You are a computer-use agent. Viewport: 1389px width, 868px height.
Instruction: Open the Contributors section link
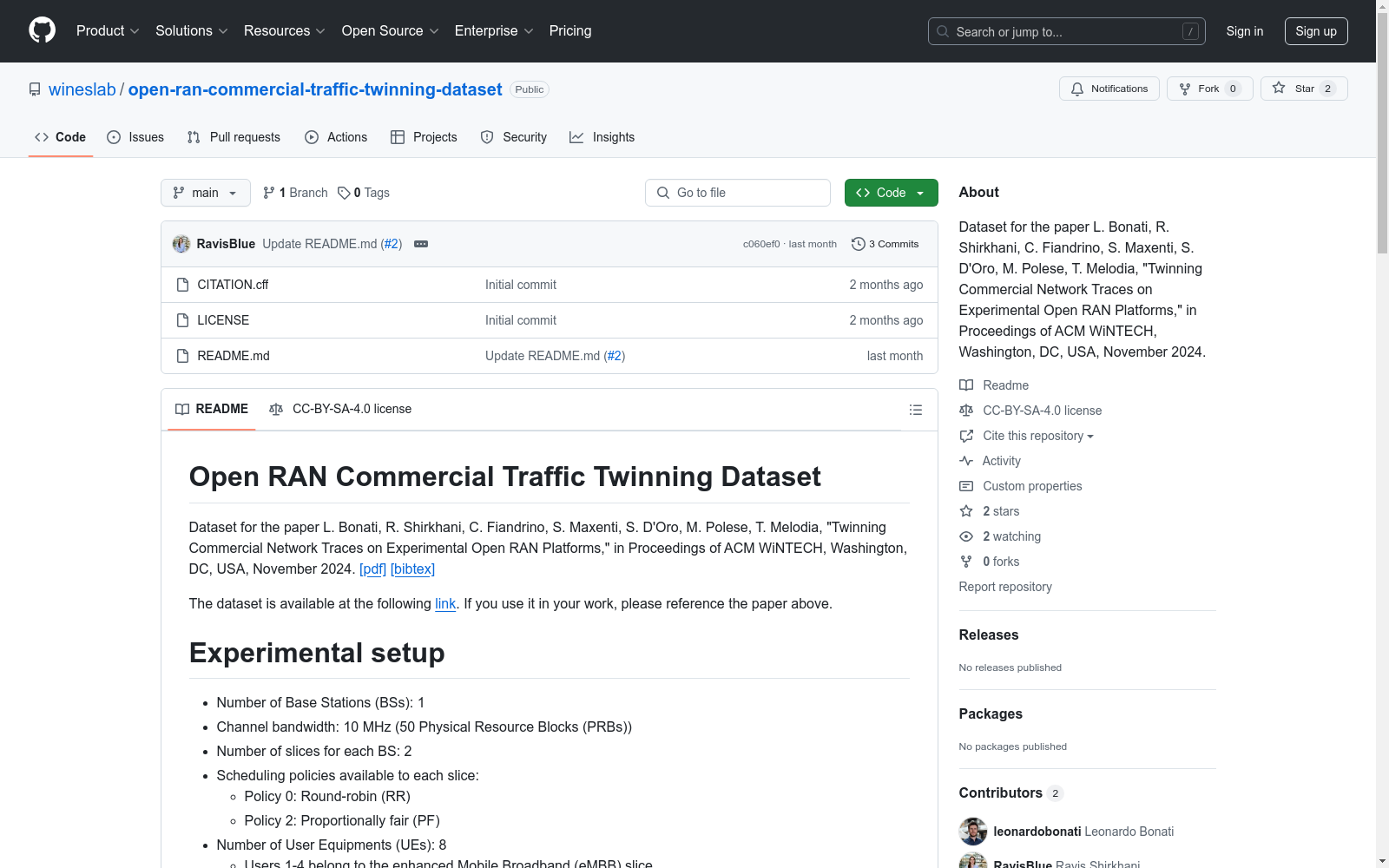[1010, 792]
